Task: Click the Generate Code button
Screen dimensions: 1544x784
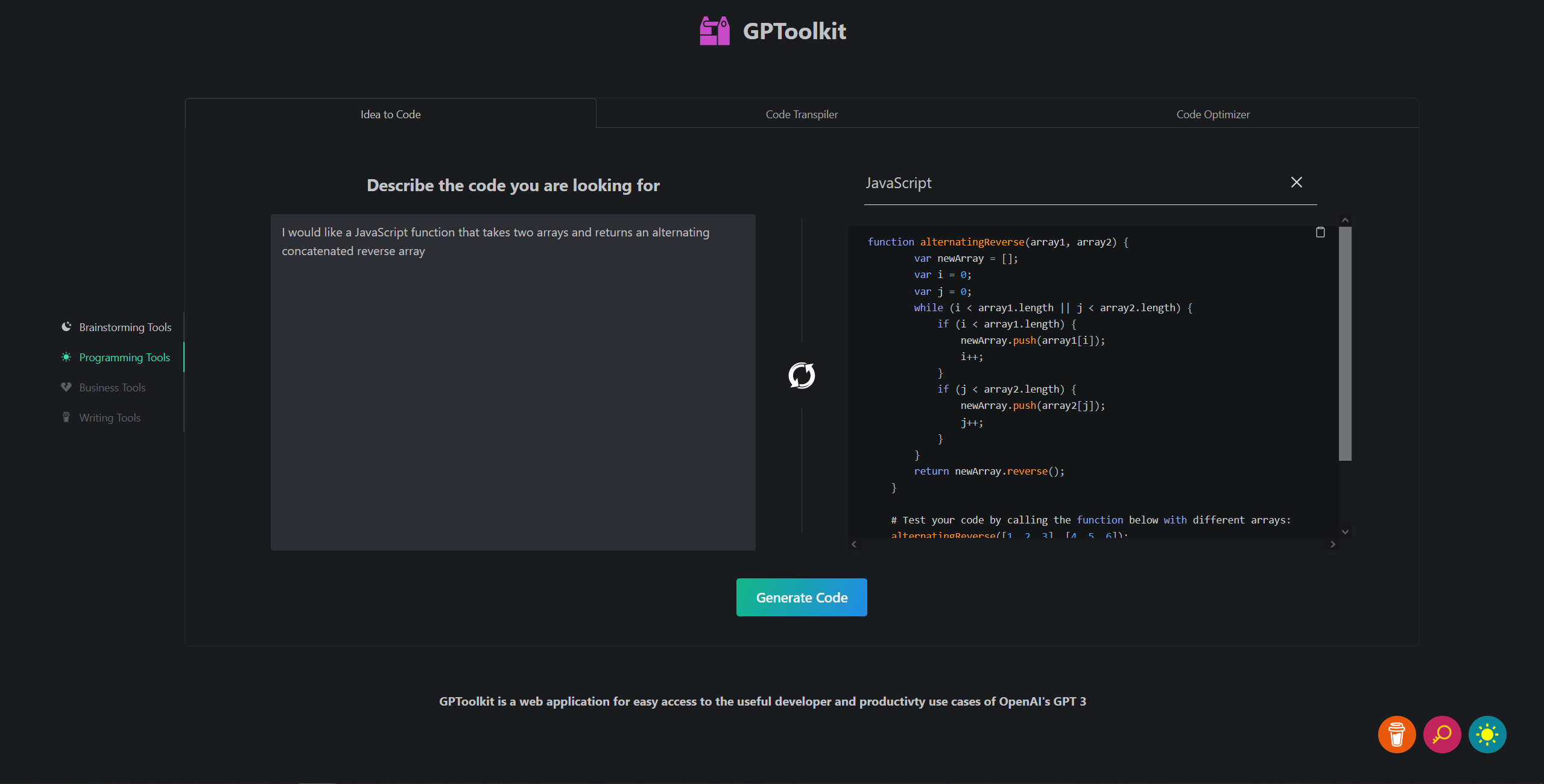Action: coord(801,597)
